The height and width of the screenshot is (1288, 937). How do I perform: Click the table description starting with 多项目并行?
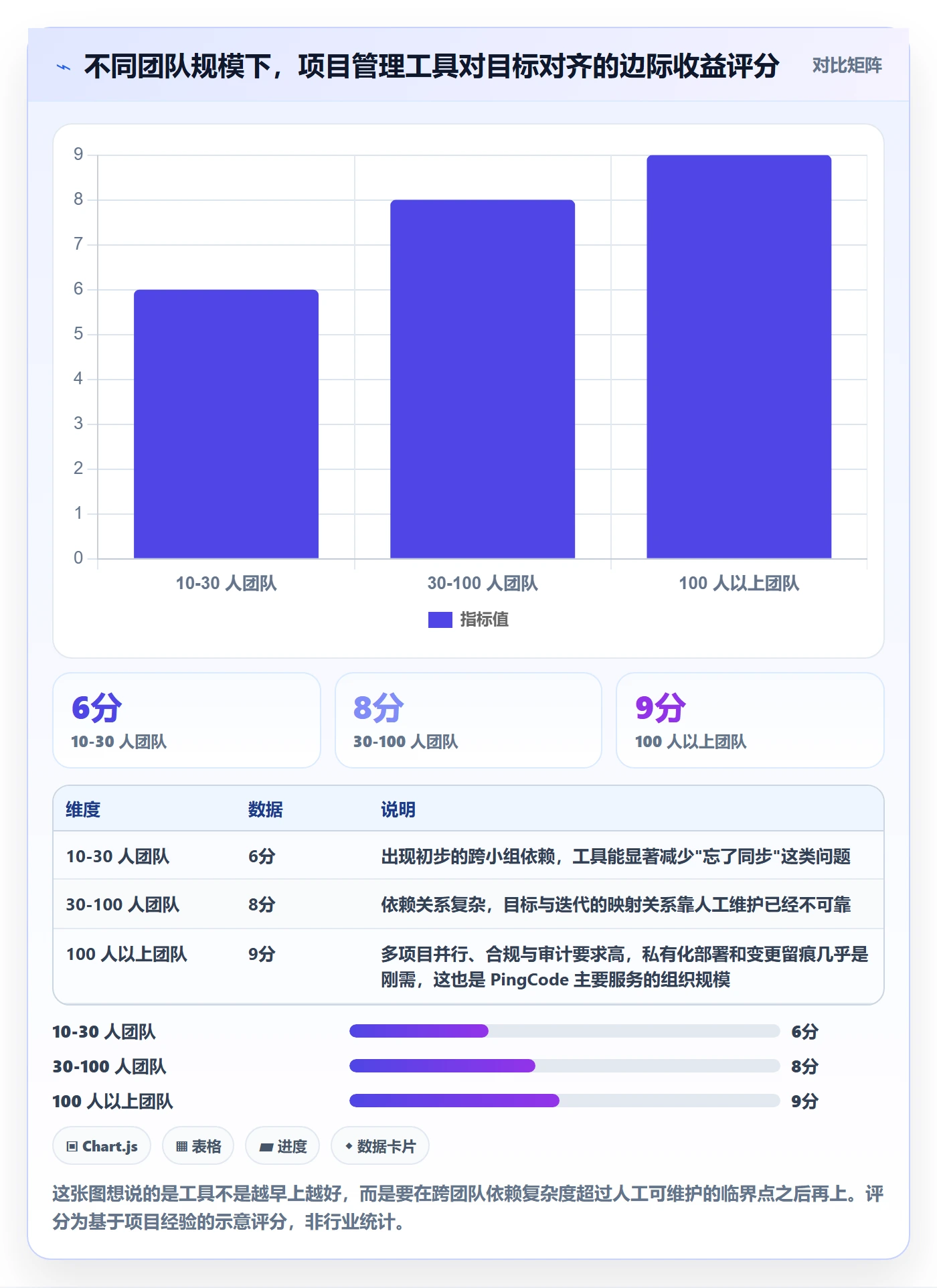(624, 967)
